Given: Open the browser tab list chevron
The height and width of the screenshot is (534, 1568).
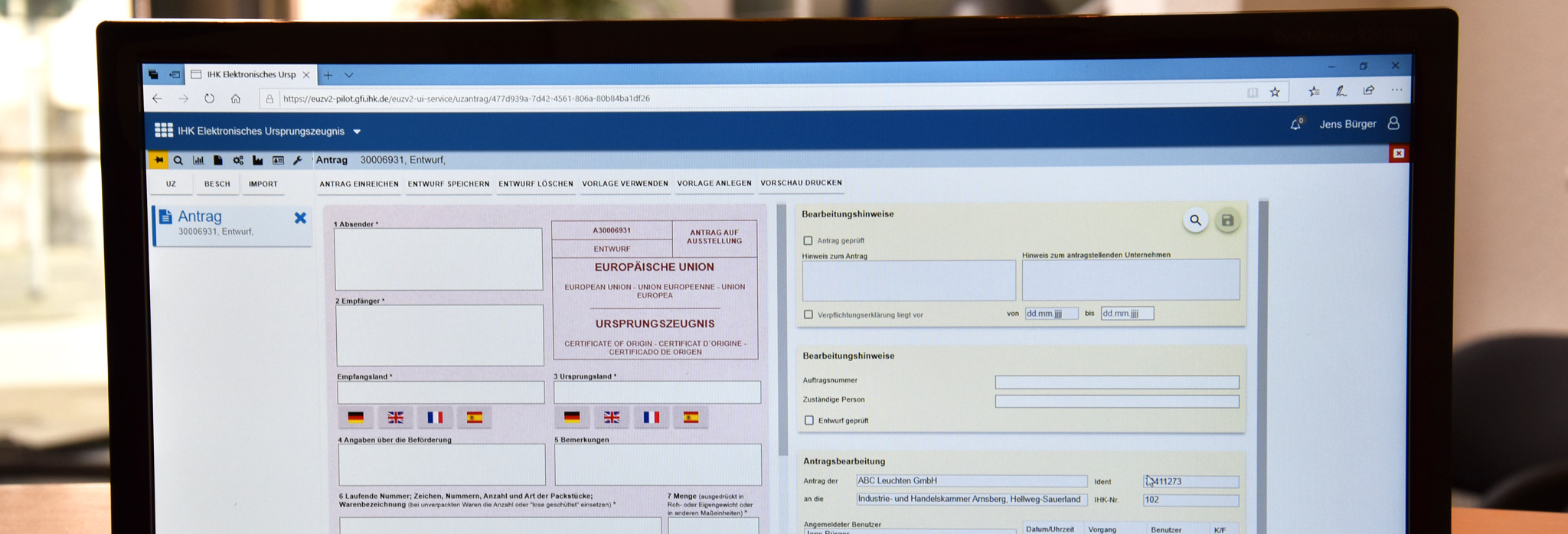Looking at the screenshot, I should [349, 75].
